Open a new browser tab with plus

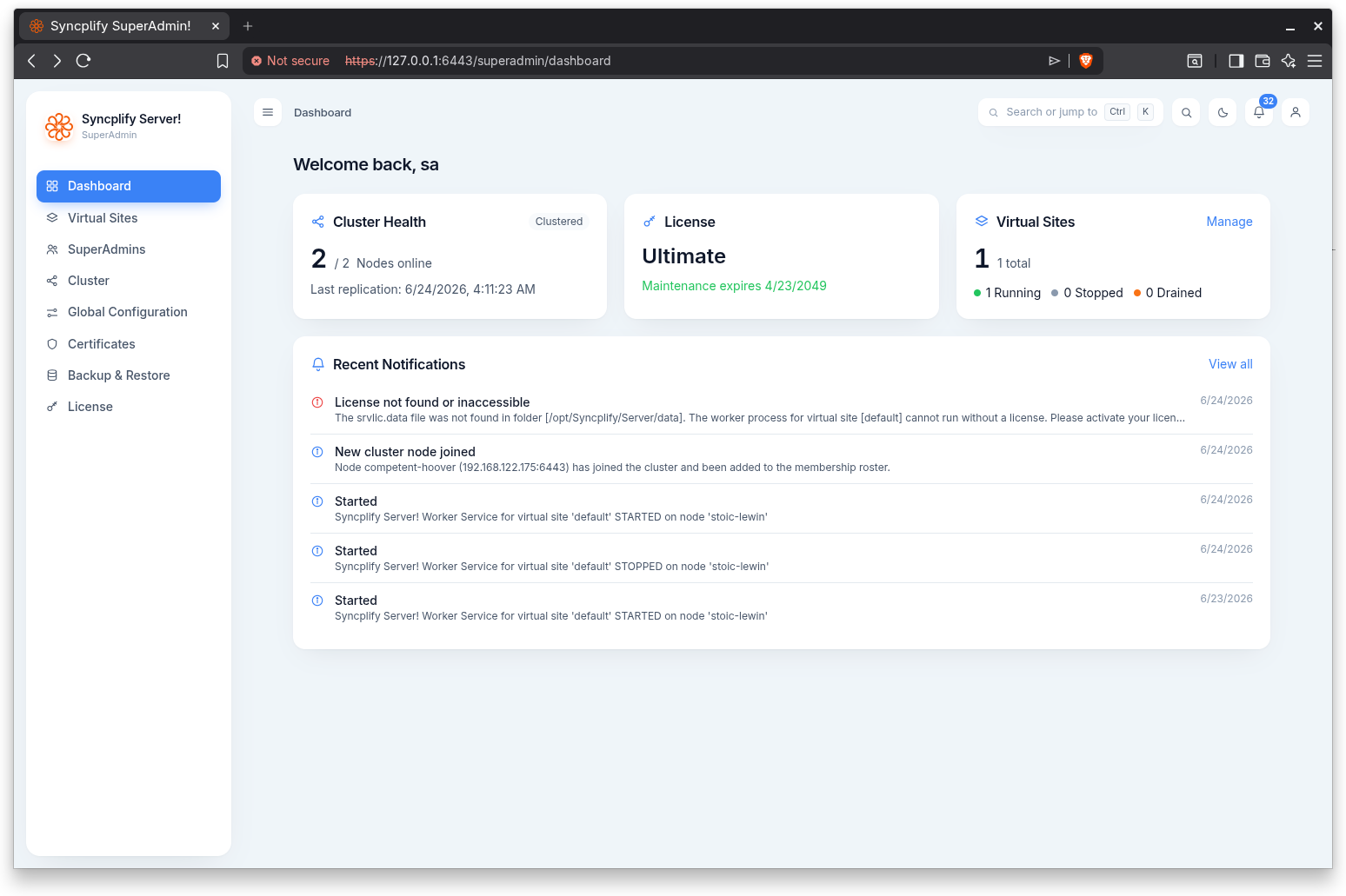248,26
